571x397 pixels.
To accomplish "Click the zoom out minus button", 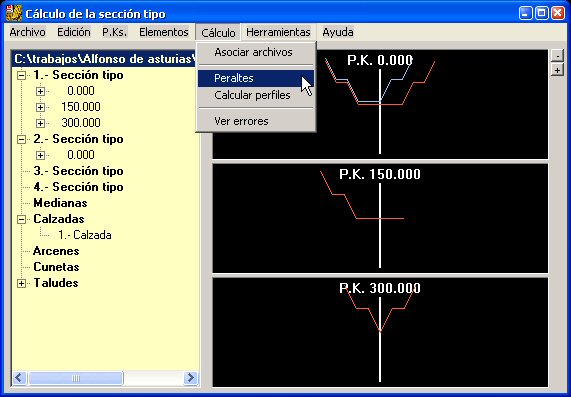I will [x=557, y=56].
